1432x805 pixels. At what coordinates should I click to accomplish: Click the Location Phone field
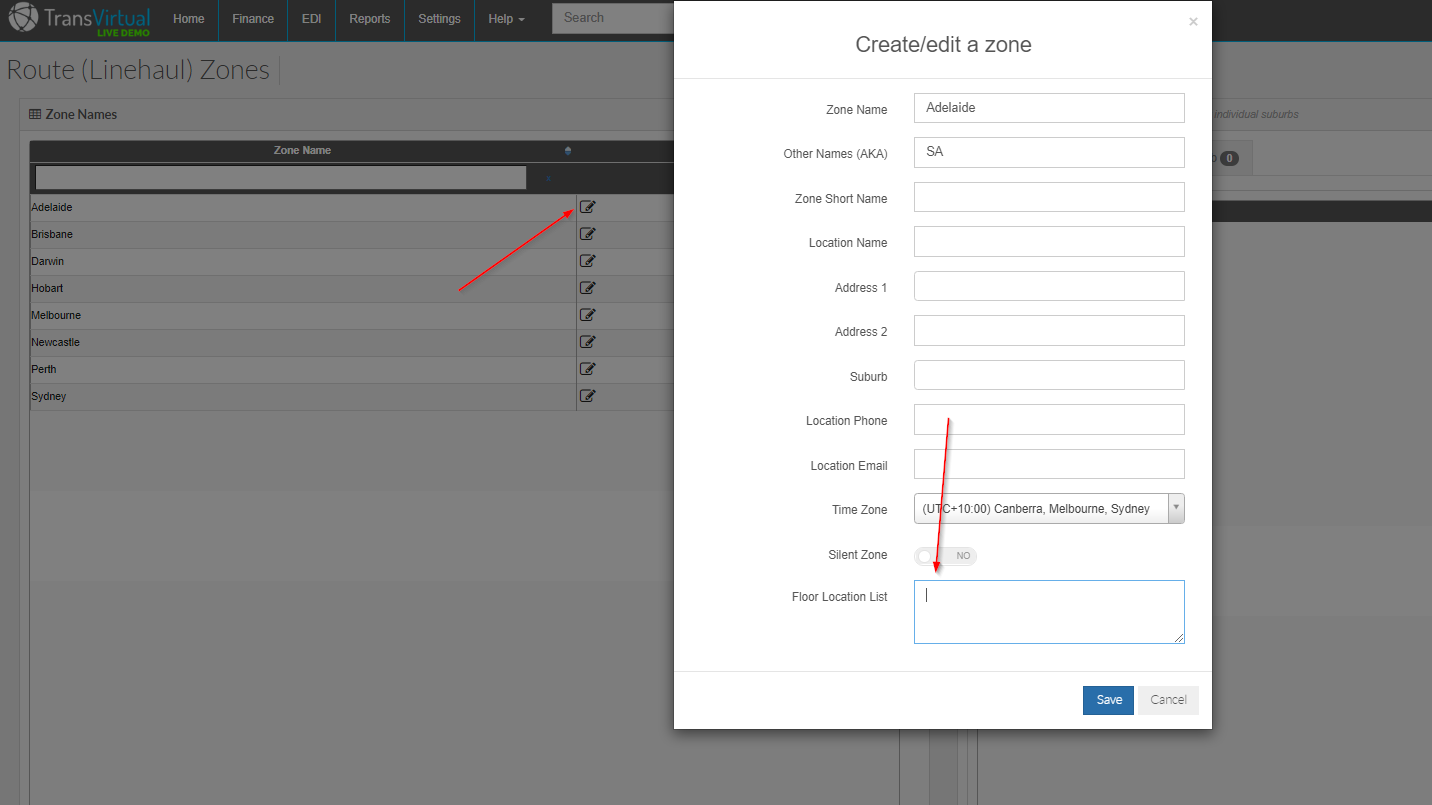(1049, 419)
